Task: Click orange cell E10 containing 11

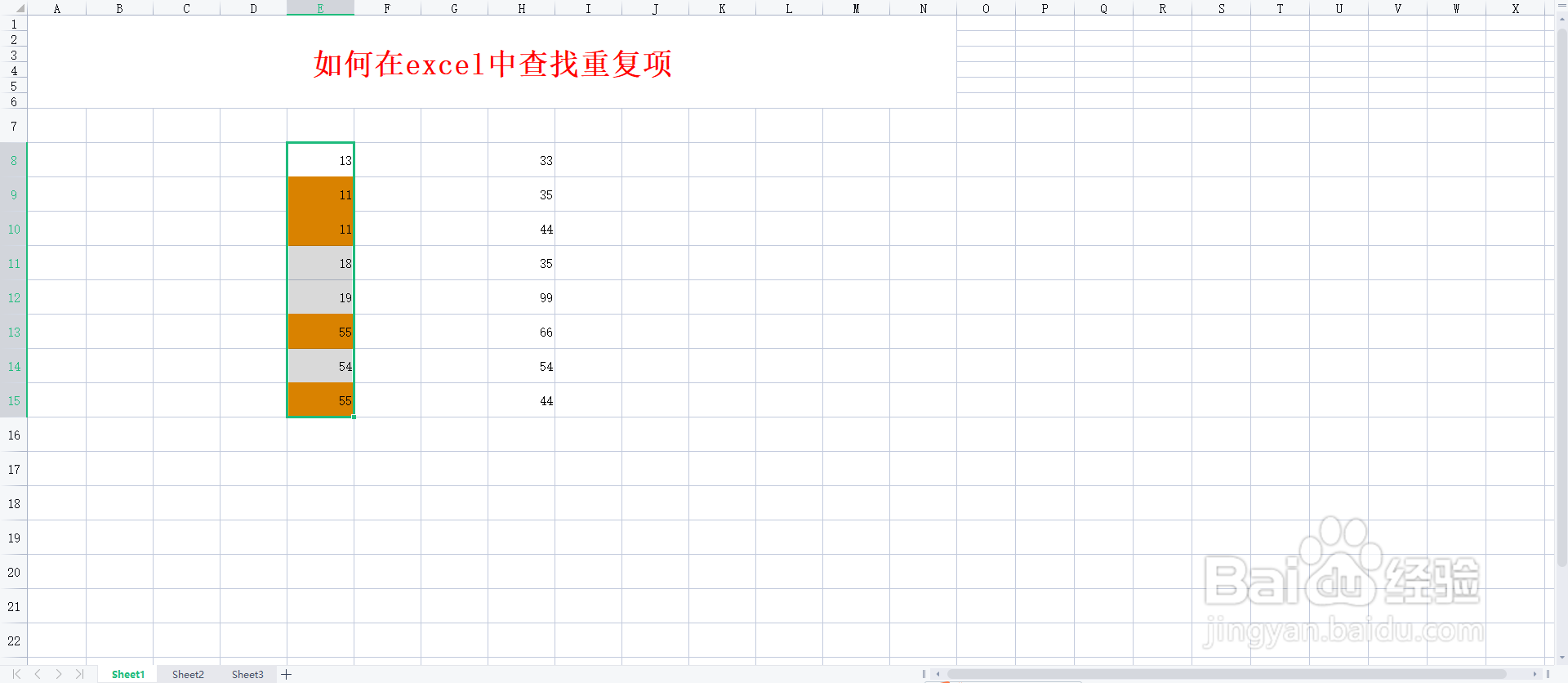Action: tap(320, 229)
